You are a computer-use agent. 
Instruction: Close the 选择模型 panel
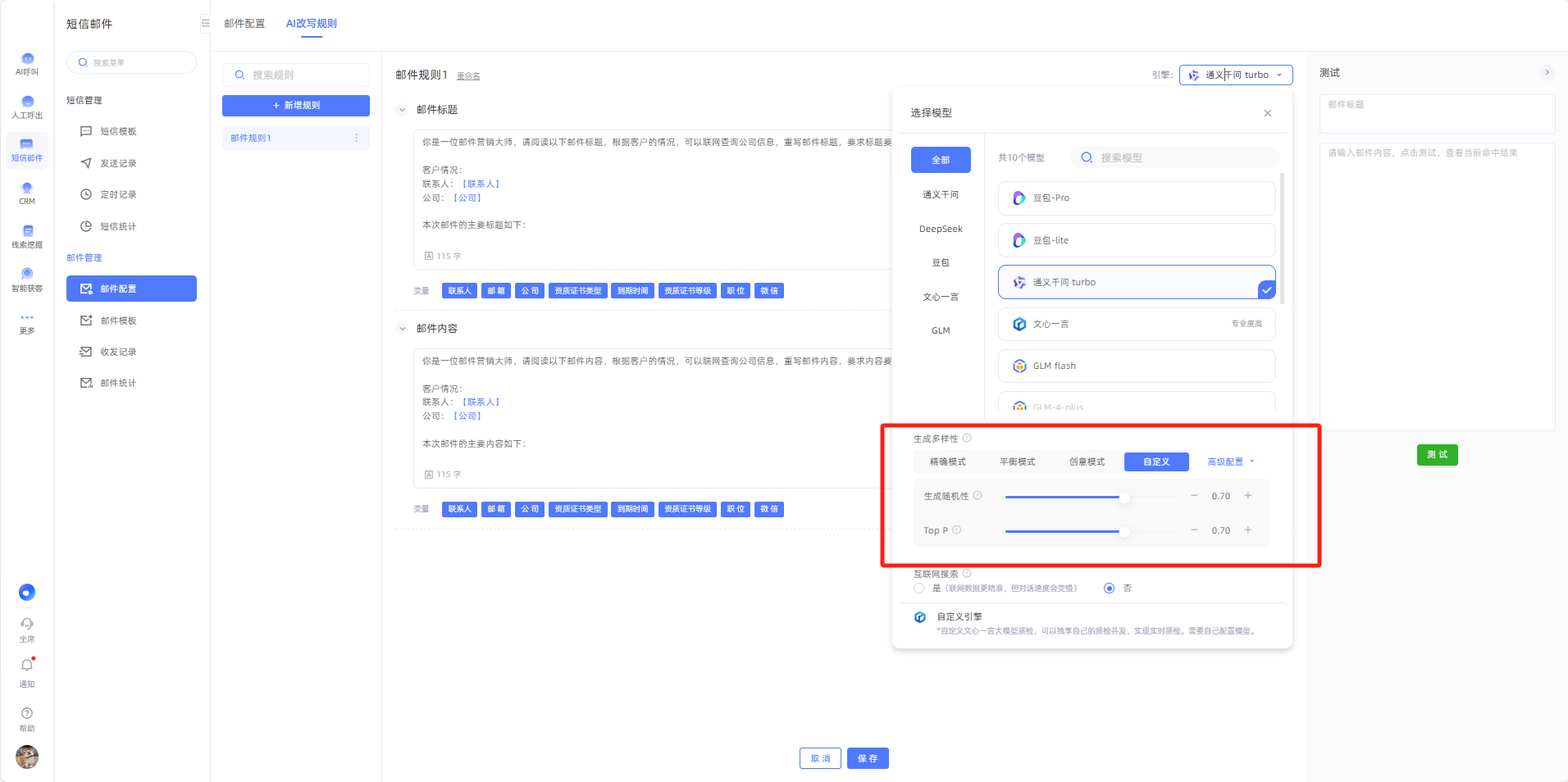click(x=1268, y=113)
